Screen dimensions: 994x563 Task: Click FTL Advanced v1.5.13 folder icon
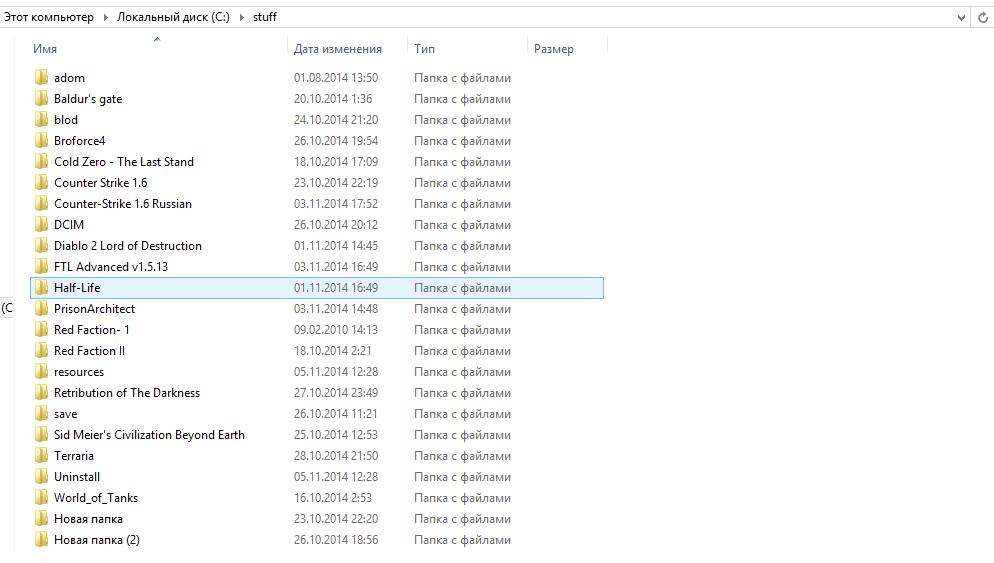[41, 266]
